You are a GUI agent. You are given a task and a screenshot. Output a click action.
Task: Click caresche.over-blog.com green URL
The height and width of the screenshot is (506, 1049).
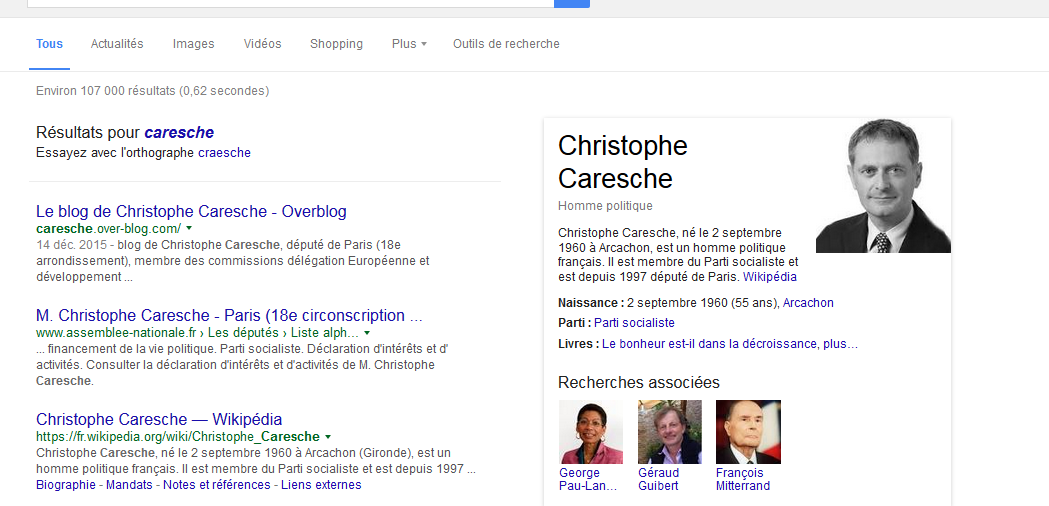pyautogui.click(x=108, y=228)
